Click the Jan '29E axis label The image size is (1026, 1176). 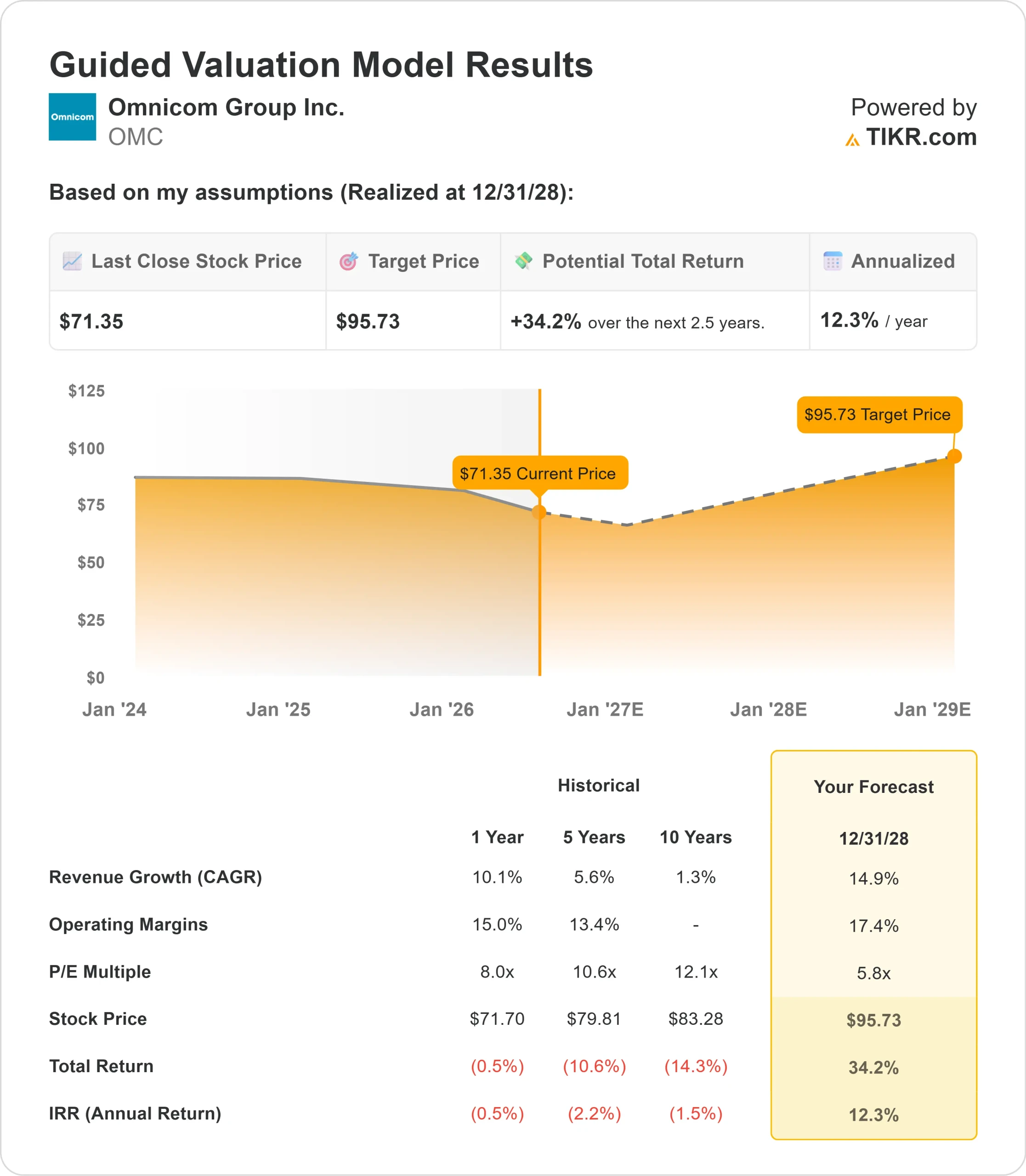coord(932,710)
